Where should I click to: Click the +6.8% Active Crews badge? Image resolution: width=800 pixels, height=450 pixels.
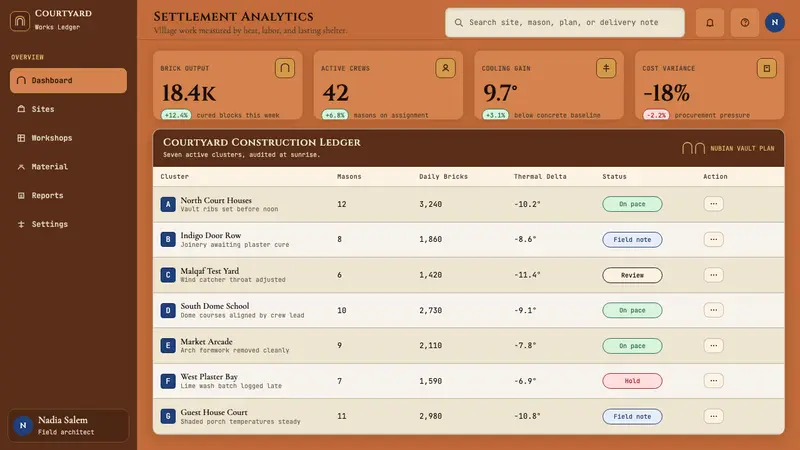(x=335, y=115)
